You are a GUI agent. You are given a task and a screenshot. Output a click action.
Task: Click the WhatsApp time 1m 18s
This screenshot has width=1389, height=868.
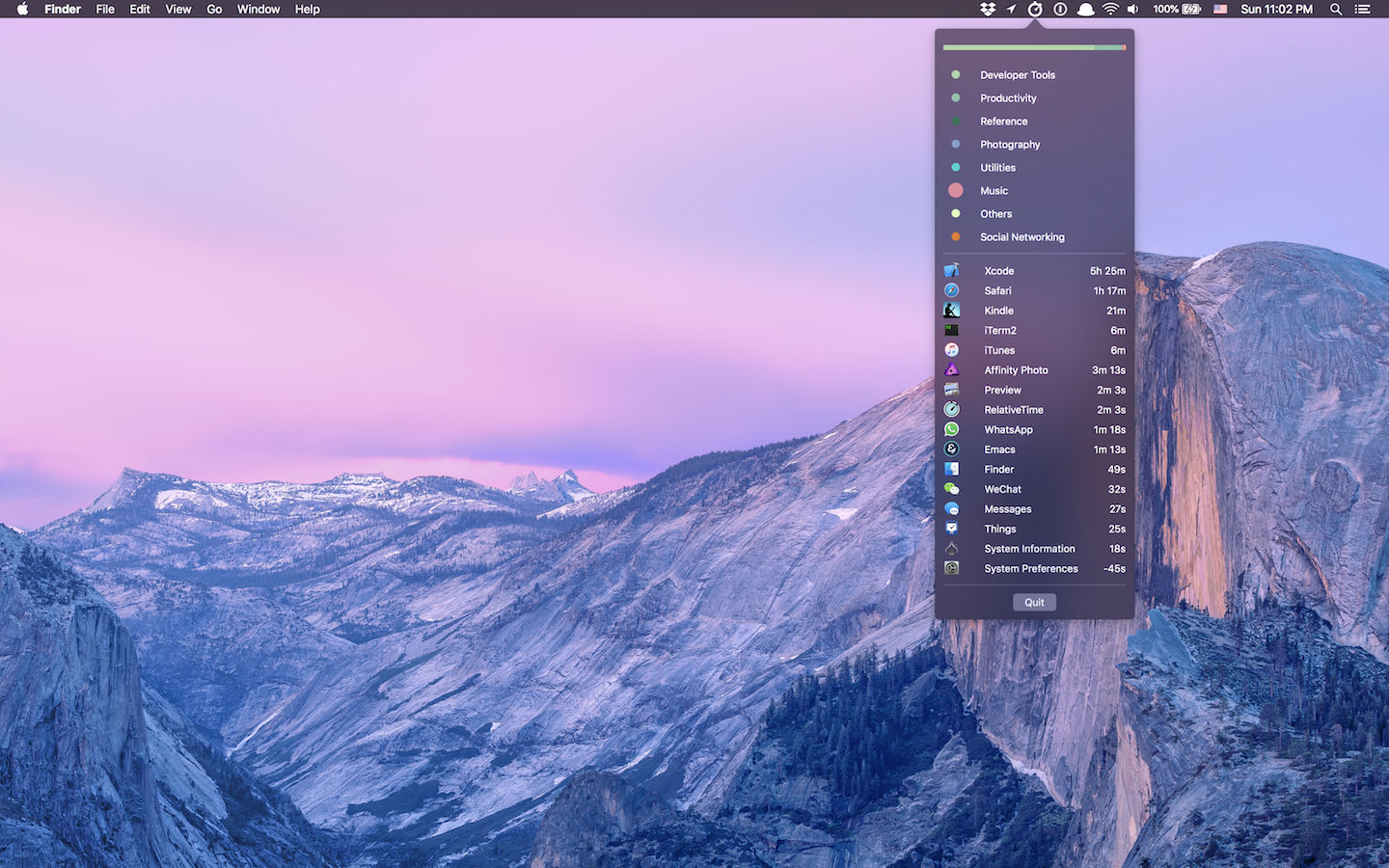pos(1109,430)
